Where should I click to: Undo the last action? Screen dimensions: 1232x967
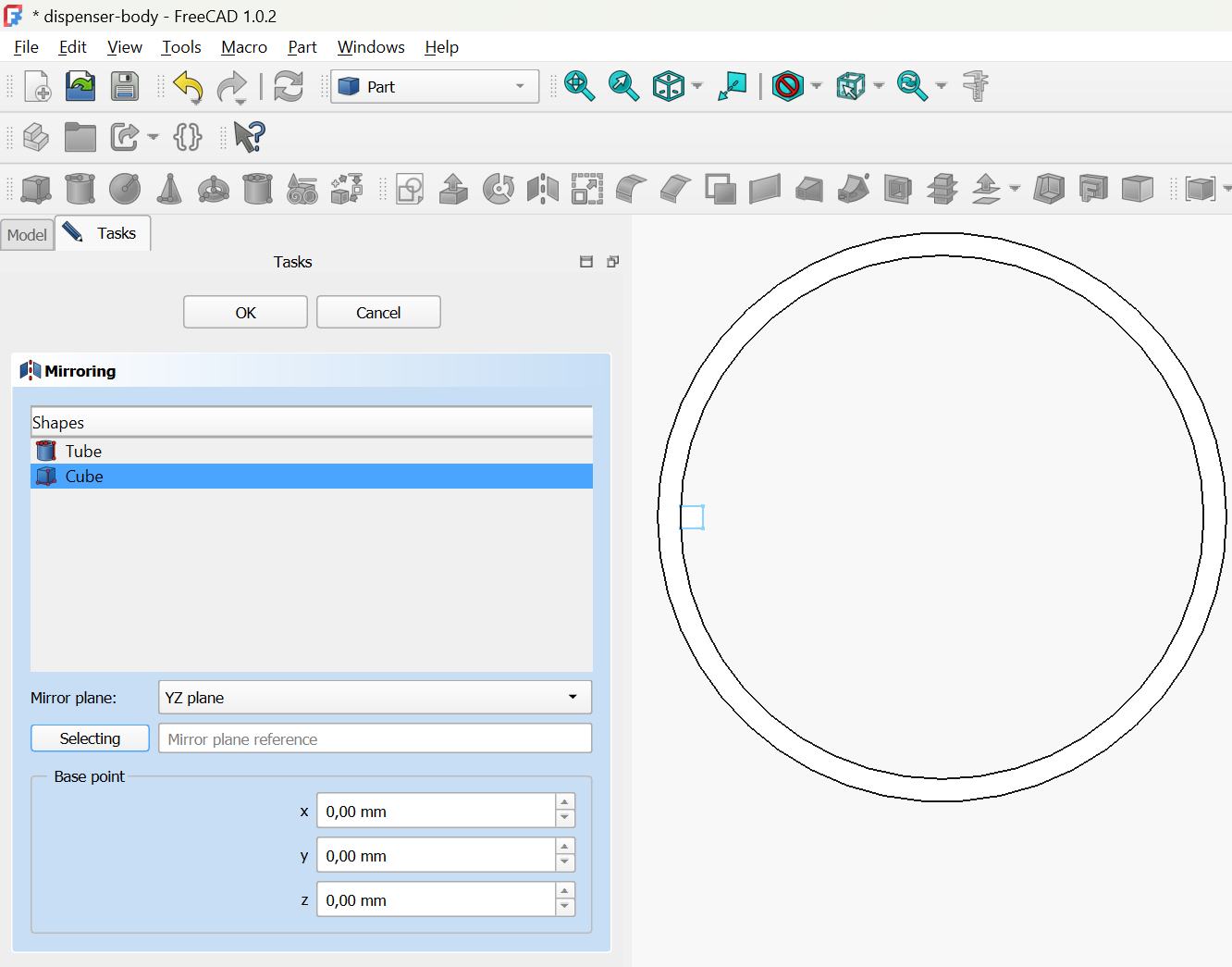(188, 87)
